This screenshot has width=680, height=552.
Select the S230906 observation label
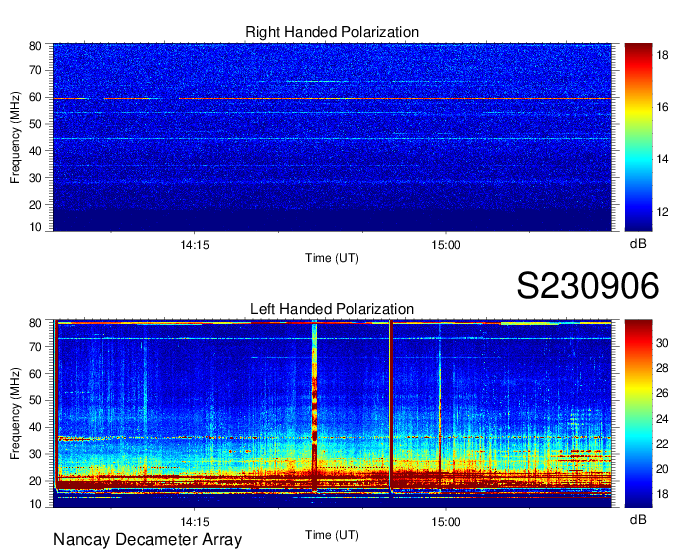(x=588, y=286)
